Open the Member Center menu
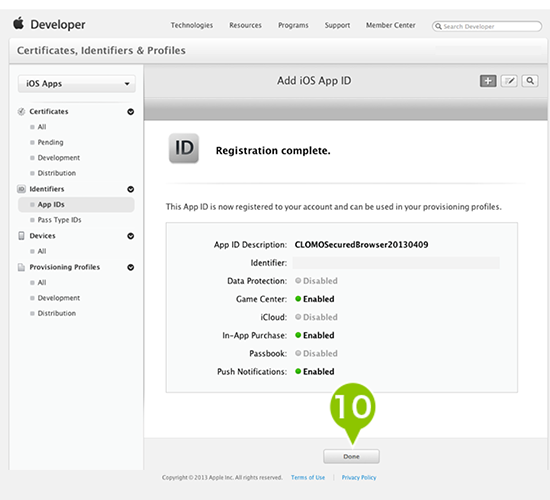The width and height of the screenshot is (550, 500). coord(390,25)
